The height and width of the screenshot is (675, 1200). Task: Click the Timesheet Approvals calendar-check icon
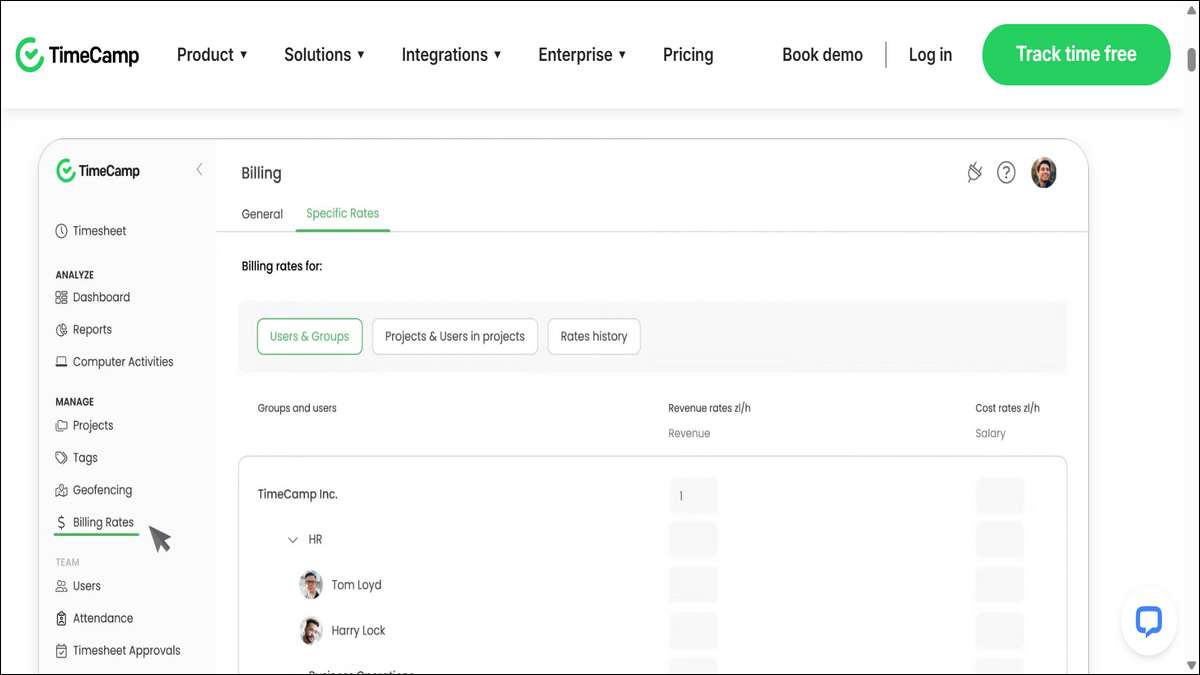point(62,650)
